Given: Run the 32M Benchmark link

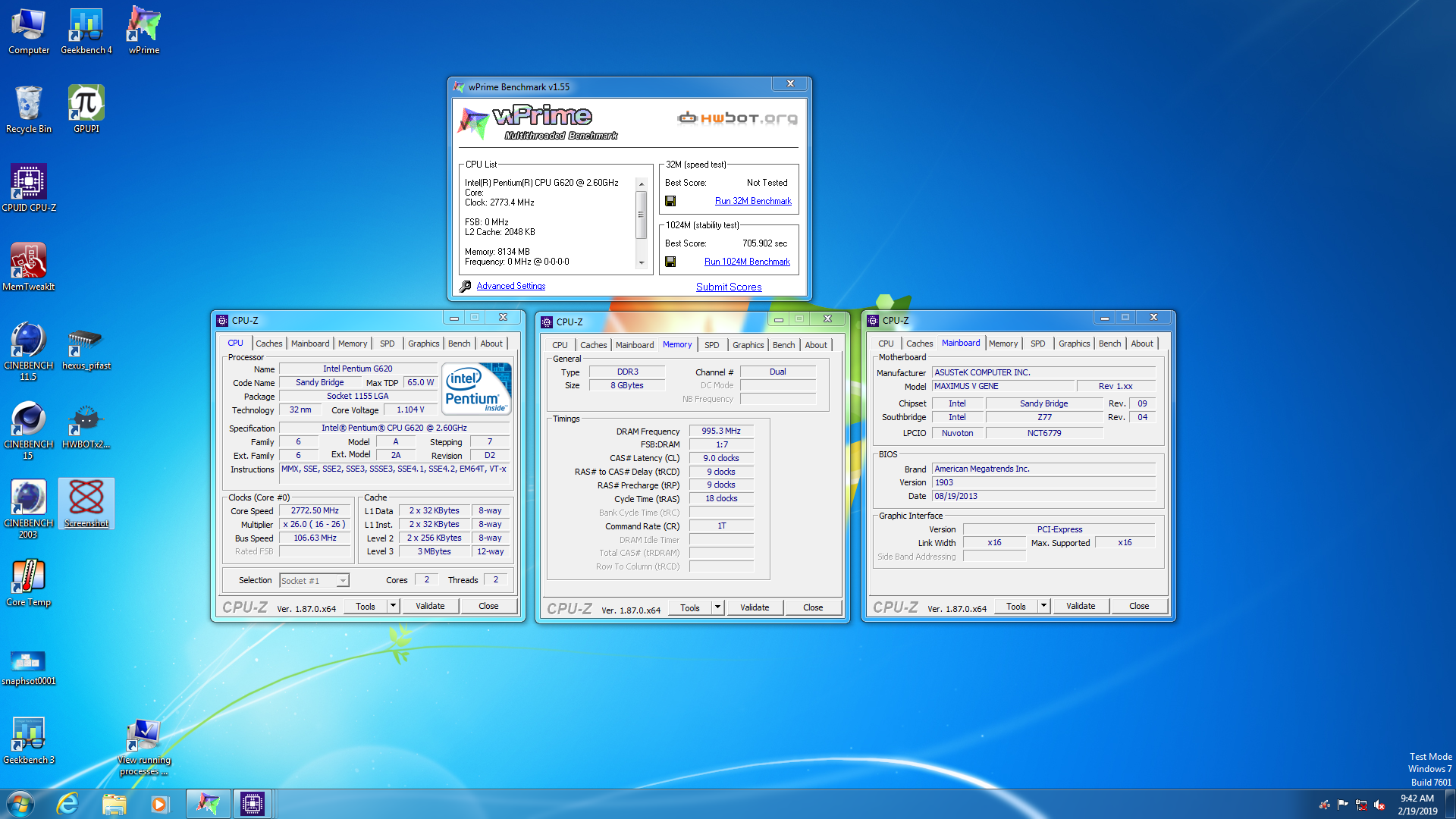Looking at the screenshot, I should tap(753, 201).
